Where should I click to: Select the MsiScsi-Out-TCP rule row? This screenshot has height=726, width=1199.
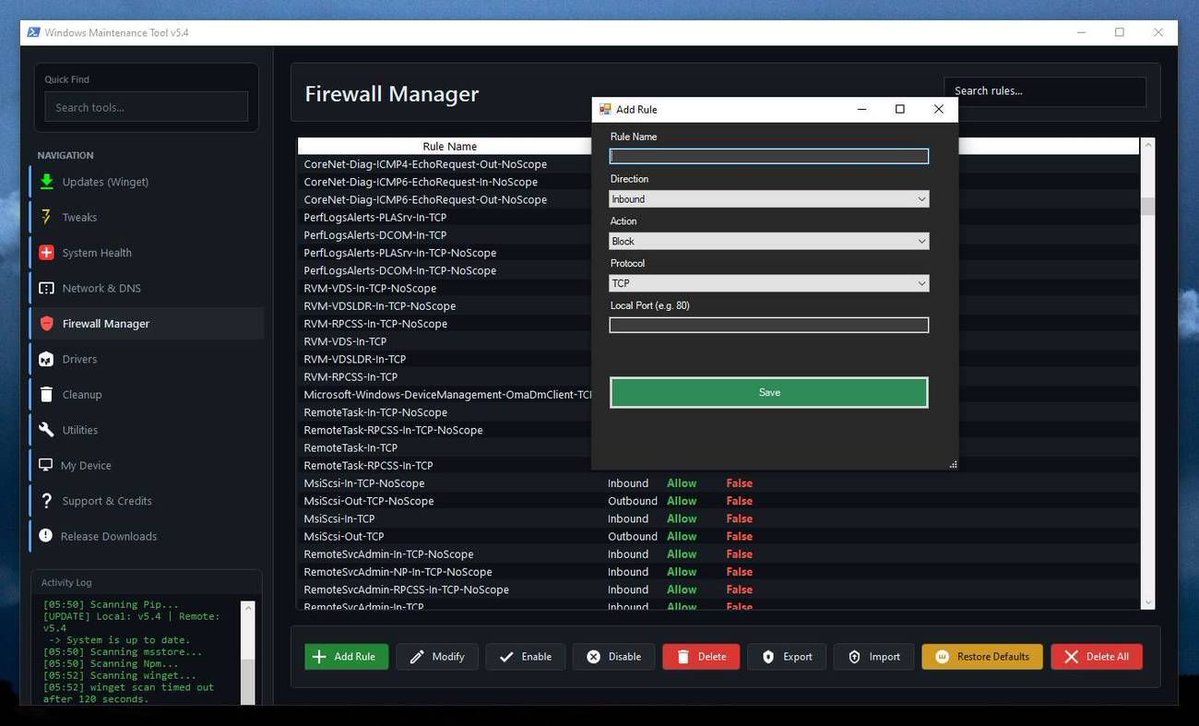point(719,536)
